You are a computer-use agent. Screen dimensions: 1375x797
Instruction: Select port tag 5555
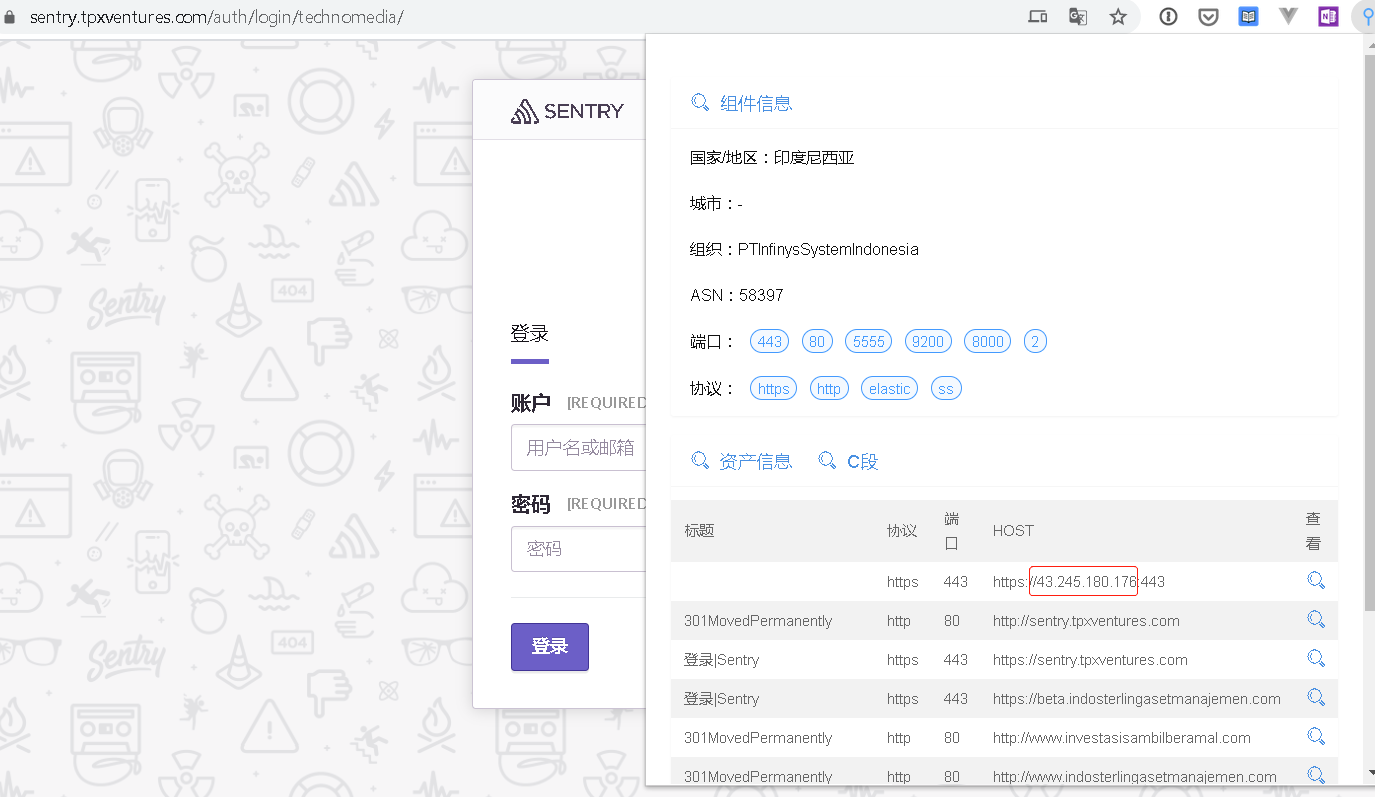tap(868, 341)
